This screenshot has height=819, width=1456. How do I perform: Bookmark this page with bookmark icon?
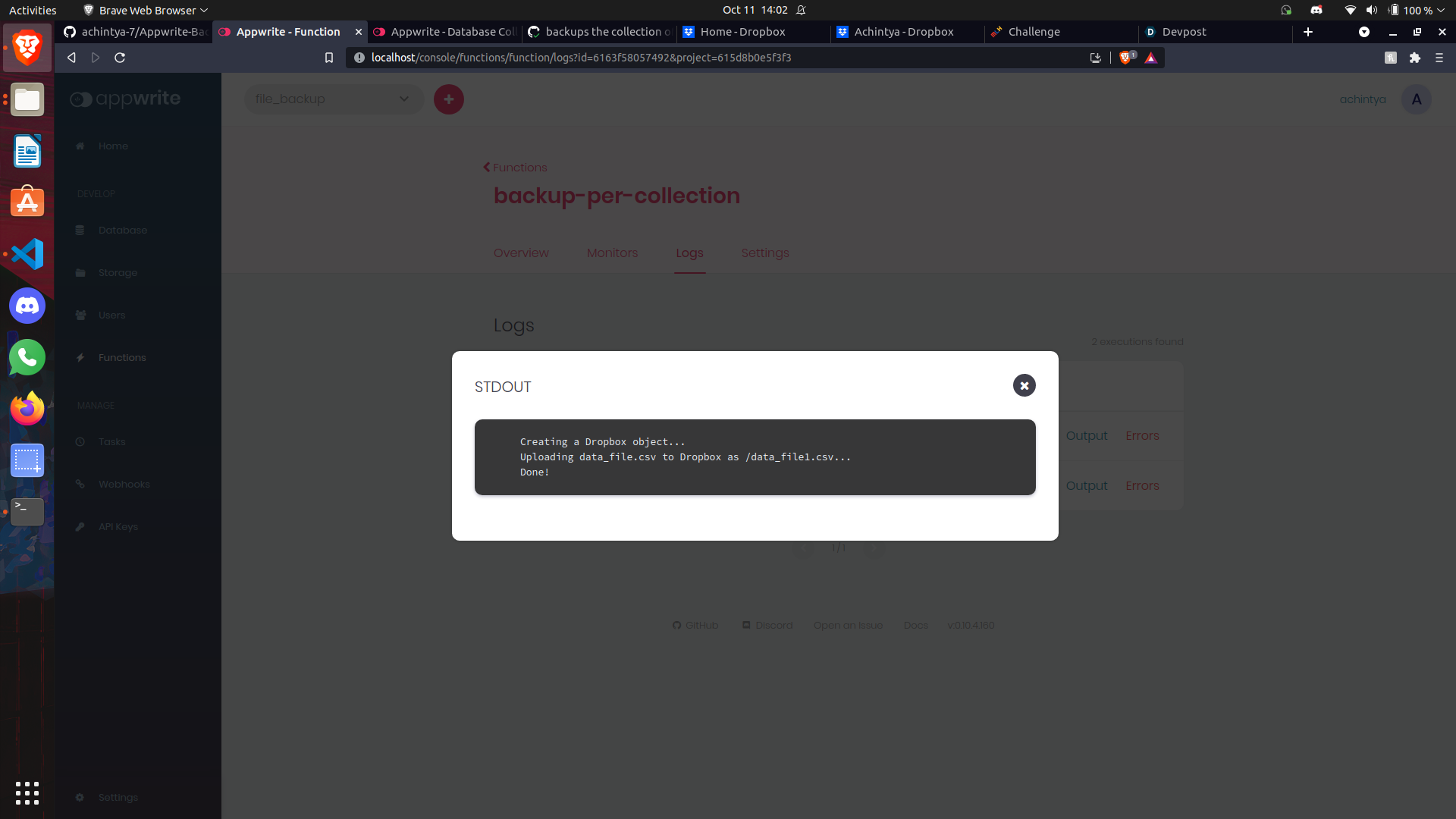tap(328, 58)
